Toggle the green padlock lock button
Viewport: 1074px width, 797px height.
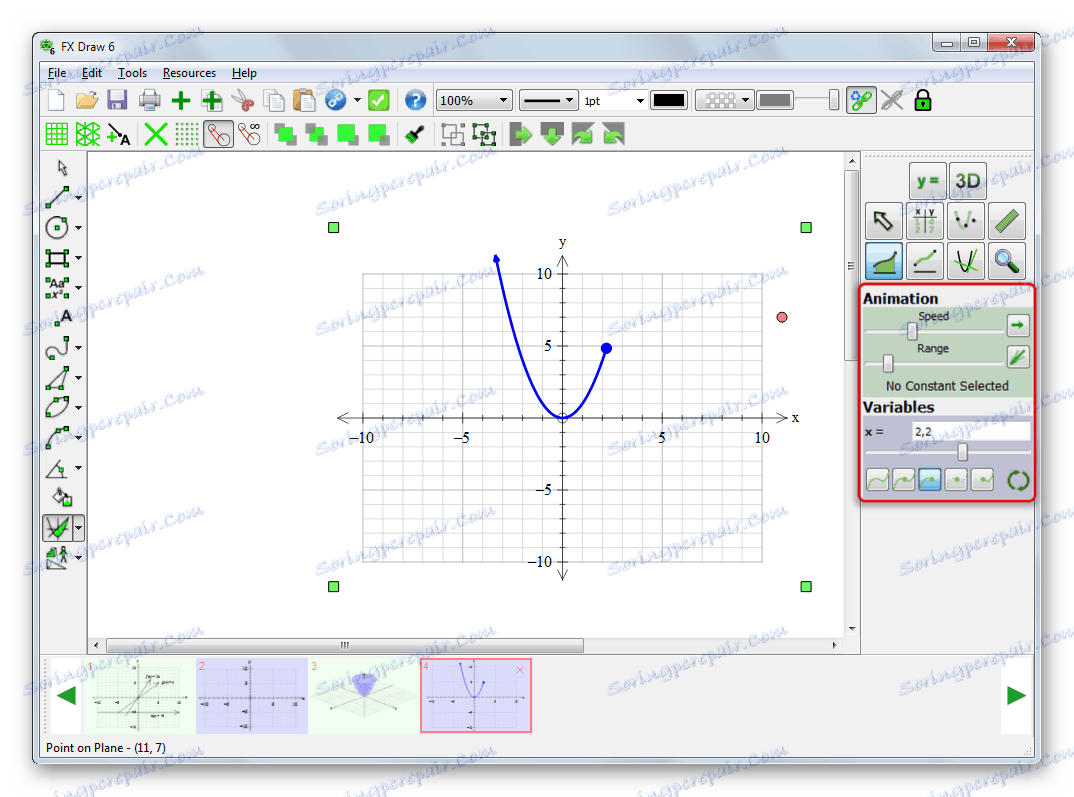click(x=922, y=100)
